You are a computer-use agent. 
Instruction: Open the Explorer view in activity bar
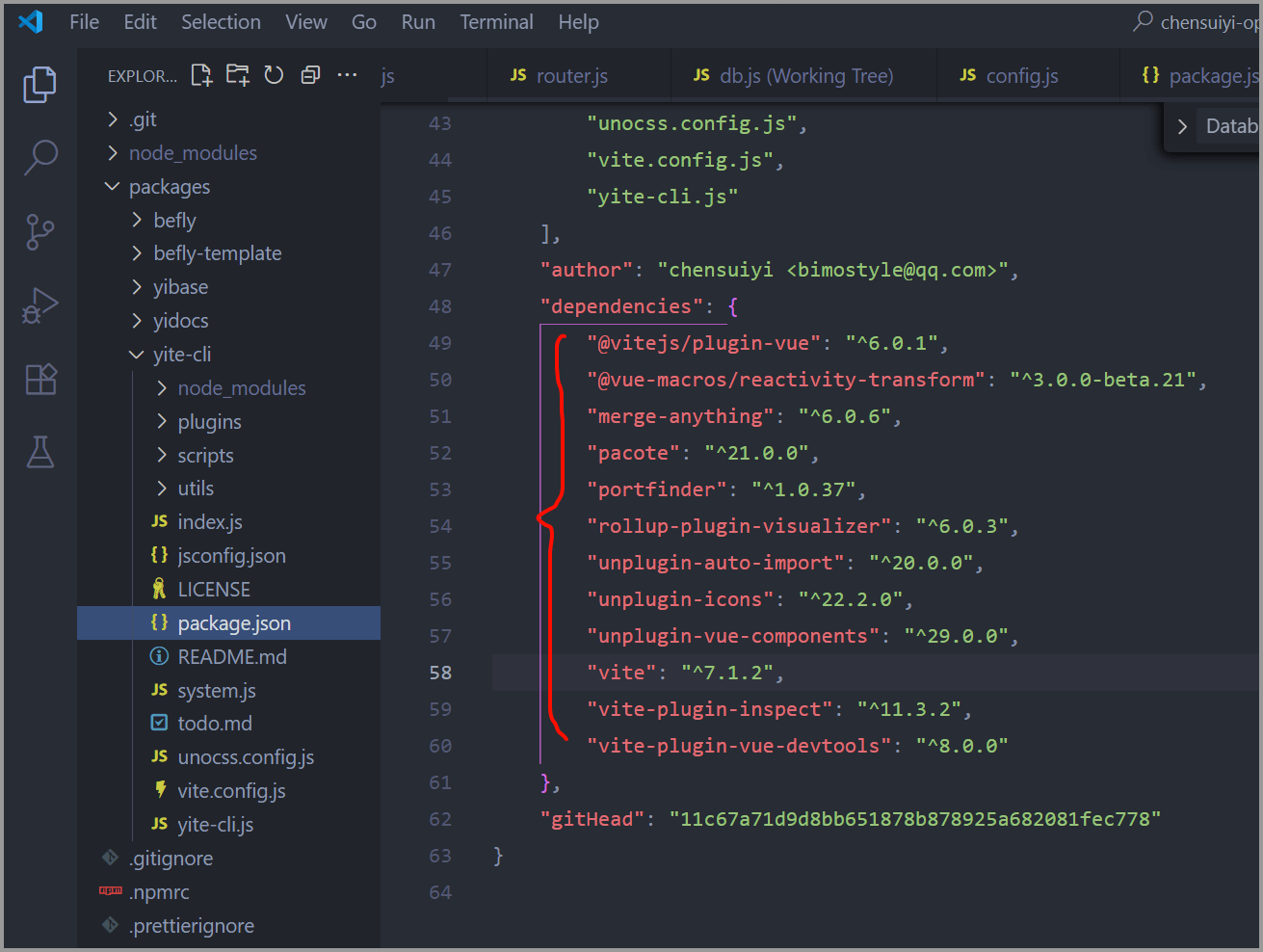[x=39, y=85]
